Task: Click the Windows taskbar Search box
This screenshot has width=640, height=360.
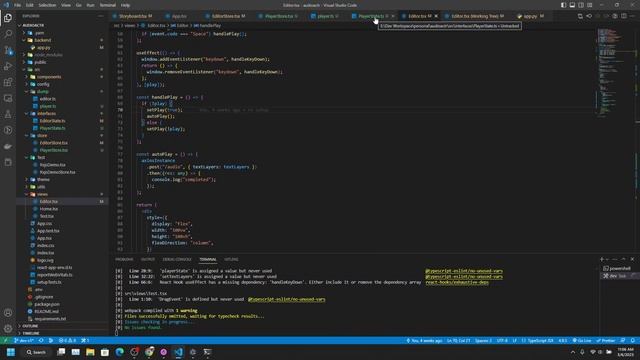Action: point(36,352)
